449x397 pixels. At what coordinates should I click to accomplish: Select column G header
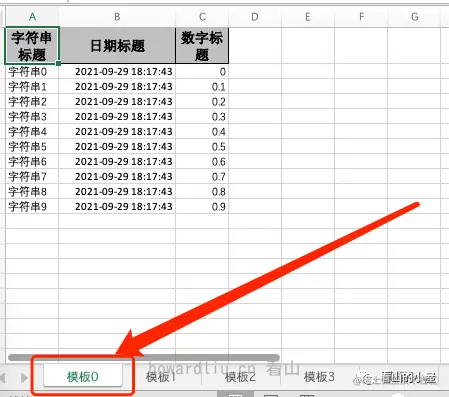pyautogui.click(x=414, y=17)
